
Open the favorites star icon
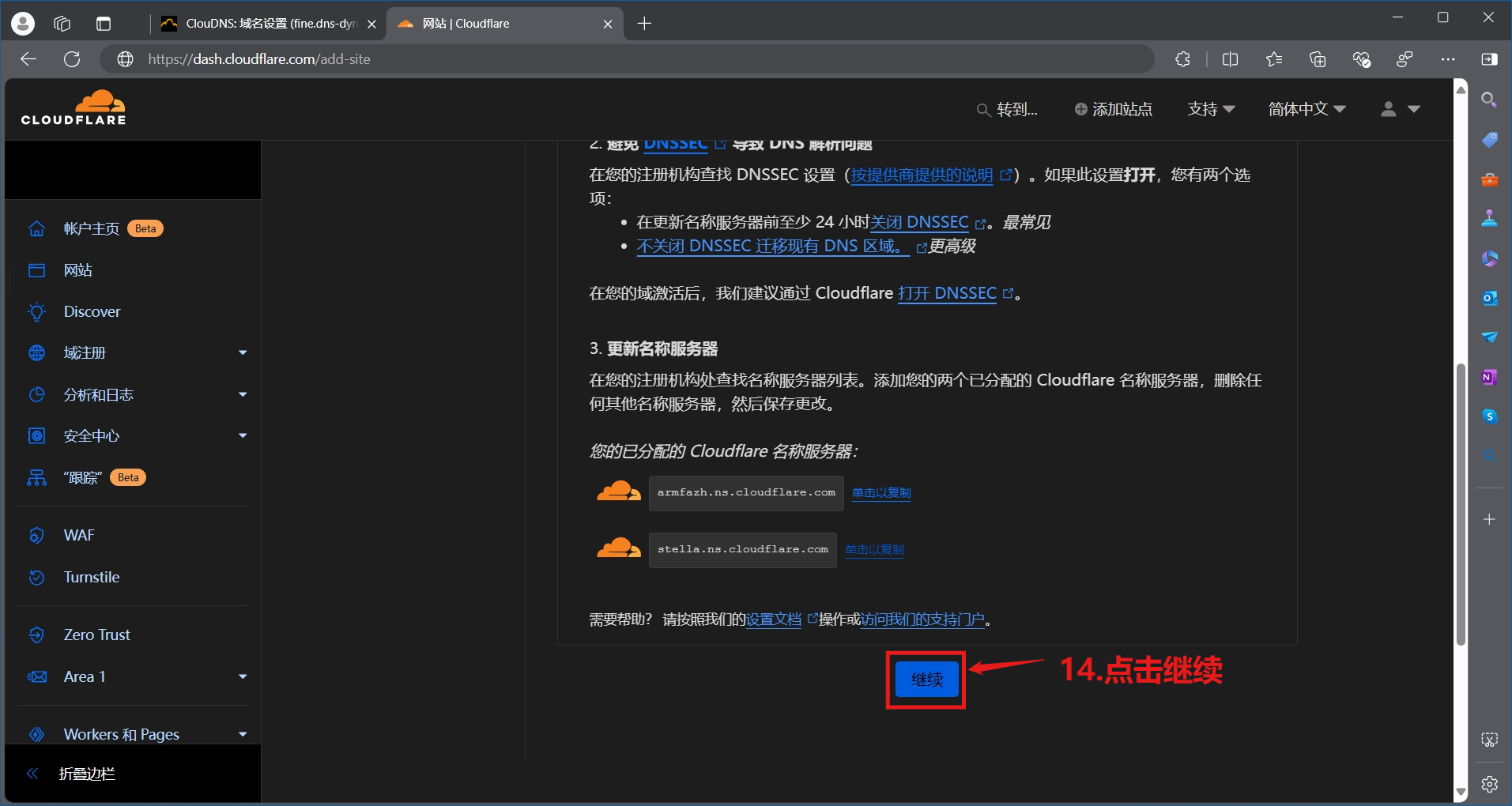point(1274,59)
